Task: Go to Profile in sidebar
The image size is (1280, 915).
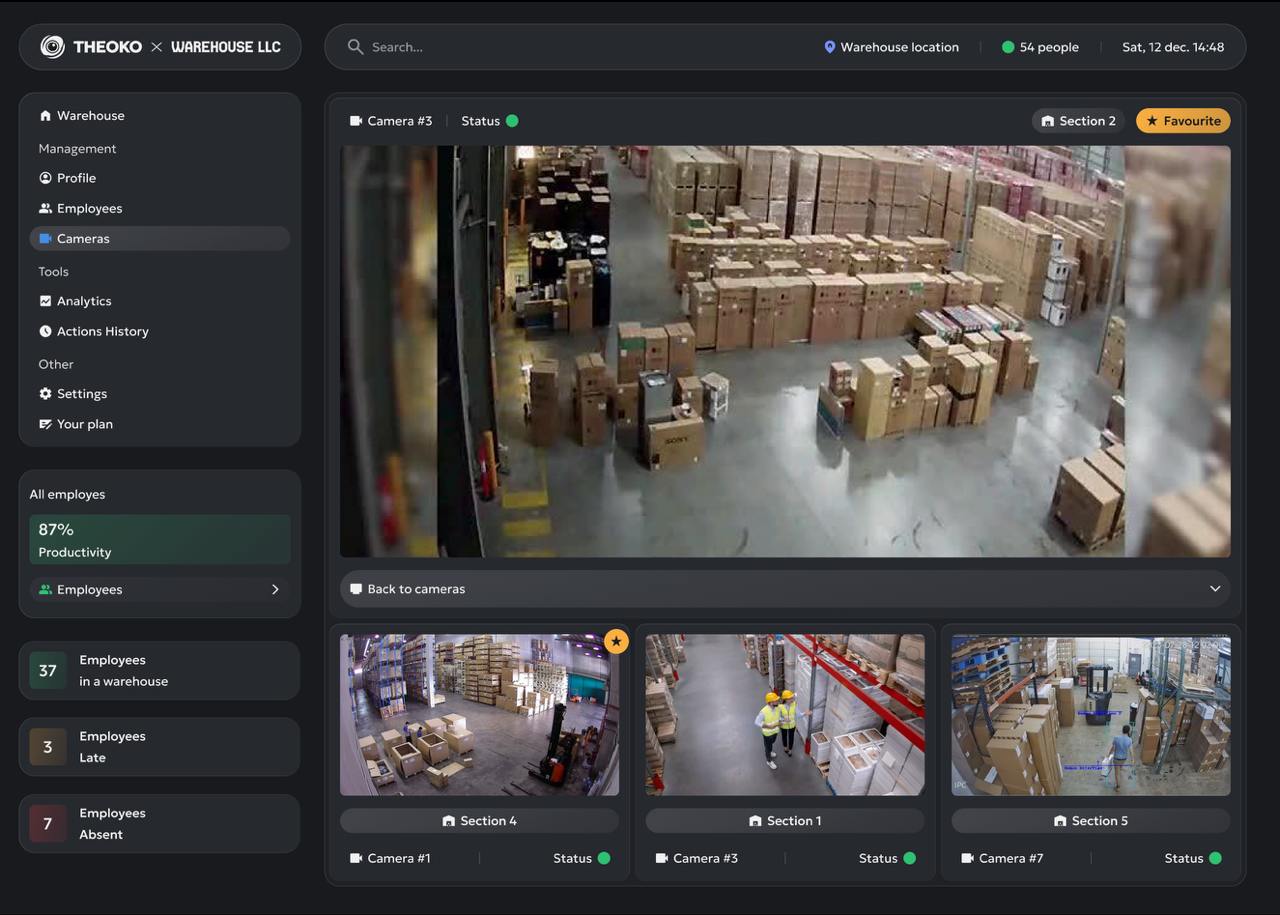Action: pos(160,178)
